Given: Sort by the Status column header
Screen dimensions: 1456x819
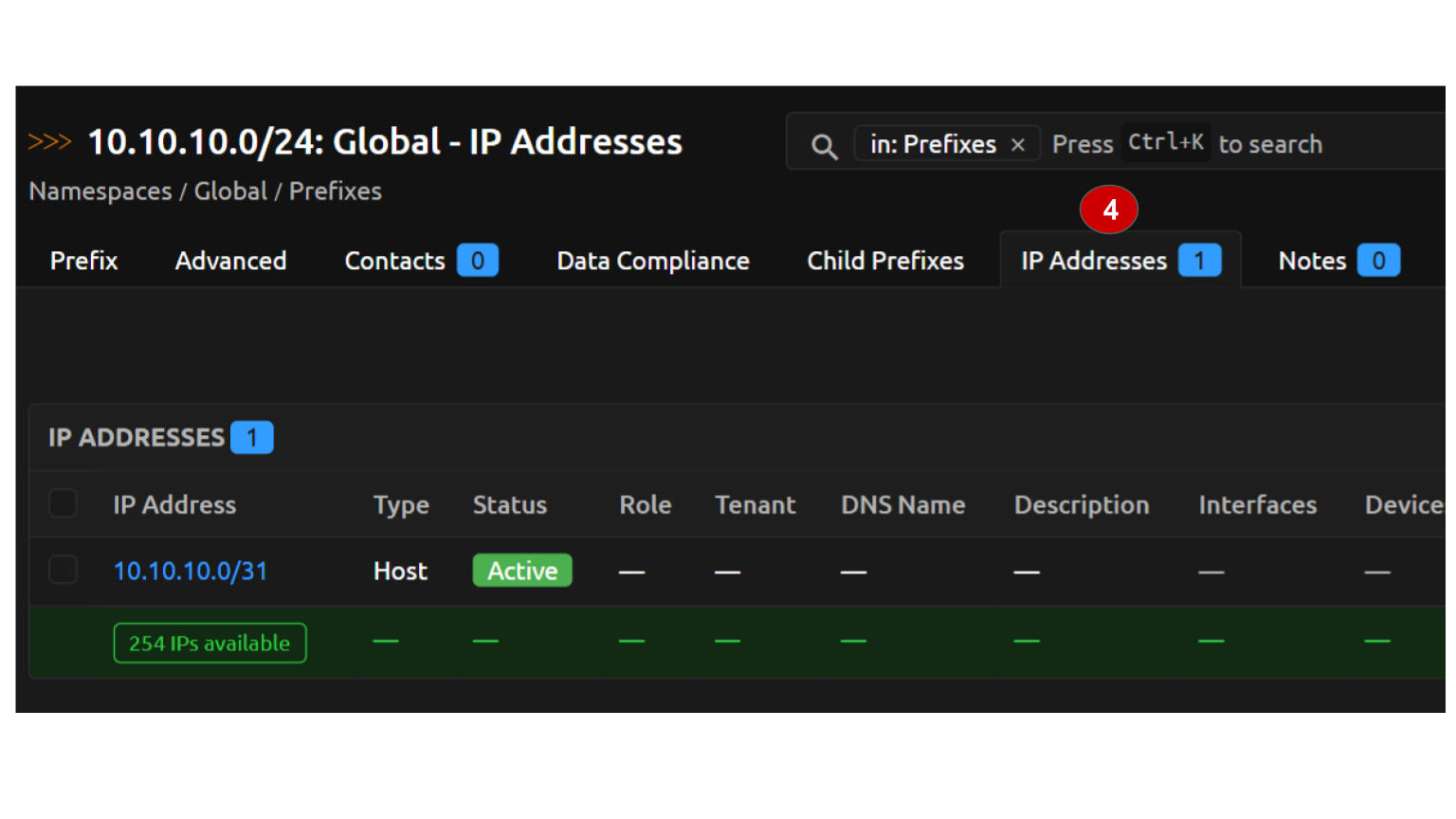Looking at the screenshot, I should click(x=509, y=505).
